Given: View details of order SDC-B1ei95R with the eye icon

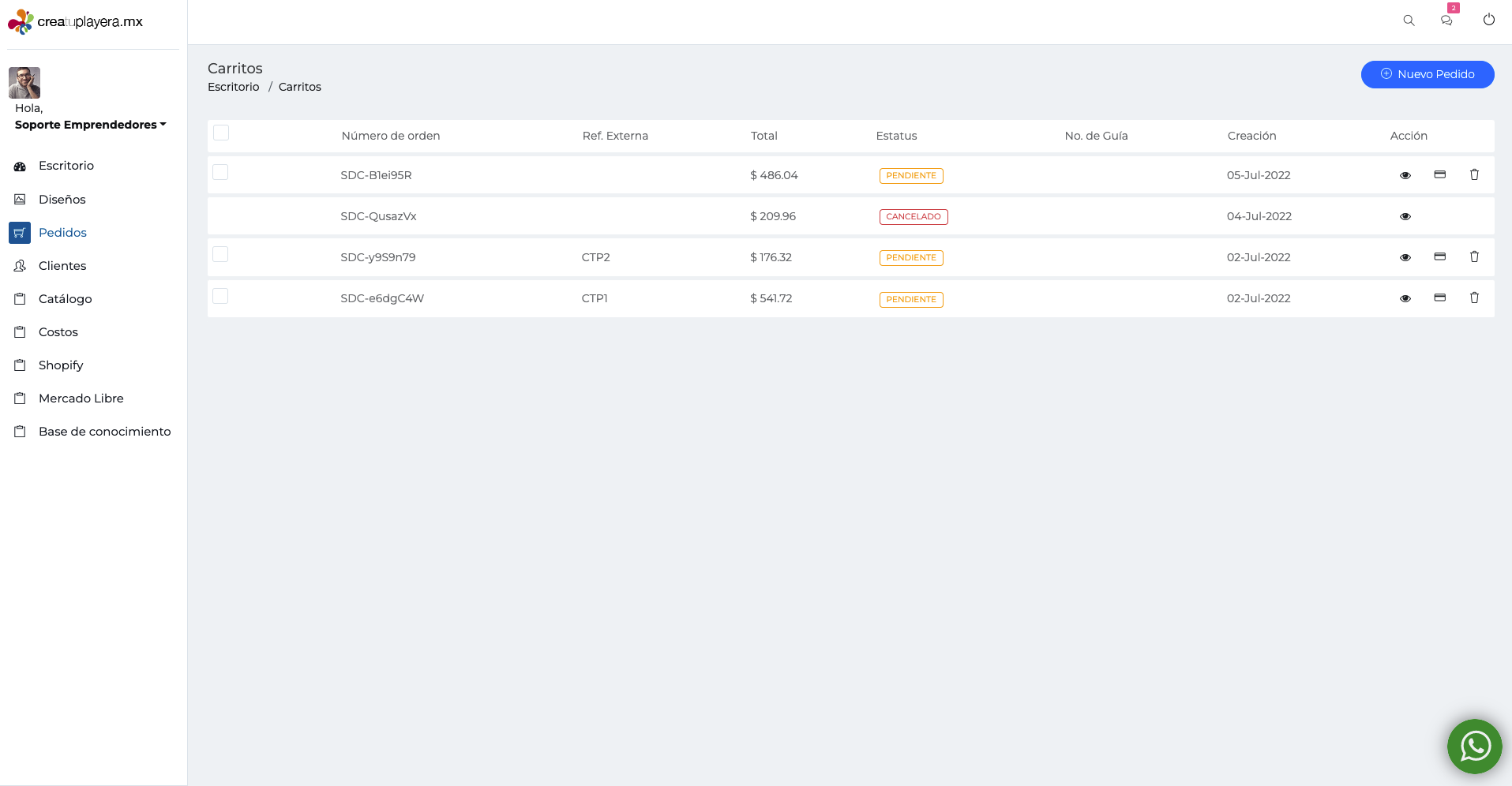Looking at the screenshot, I should [x=1405, y=175].
